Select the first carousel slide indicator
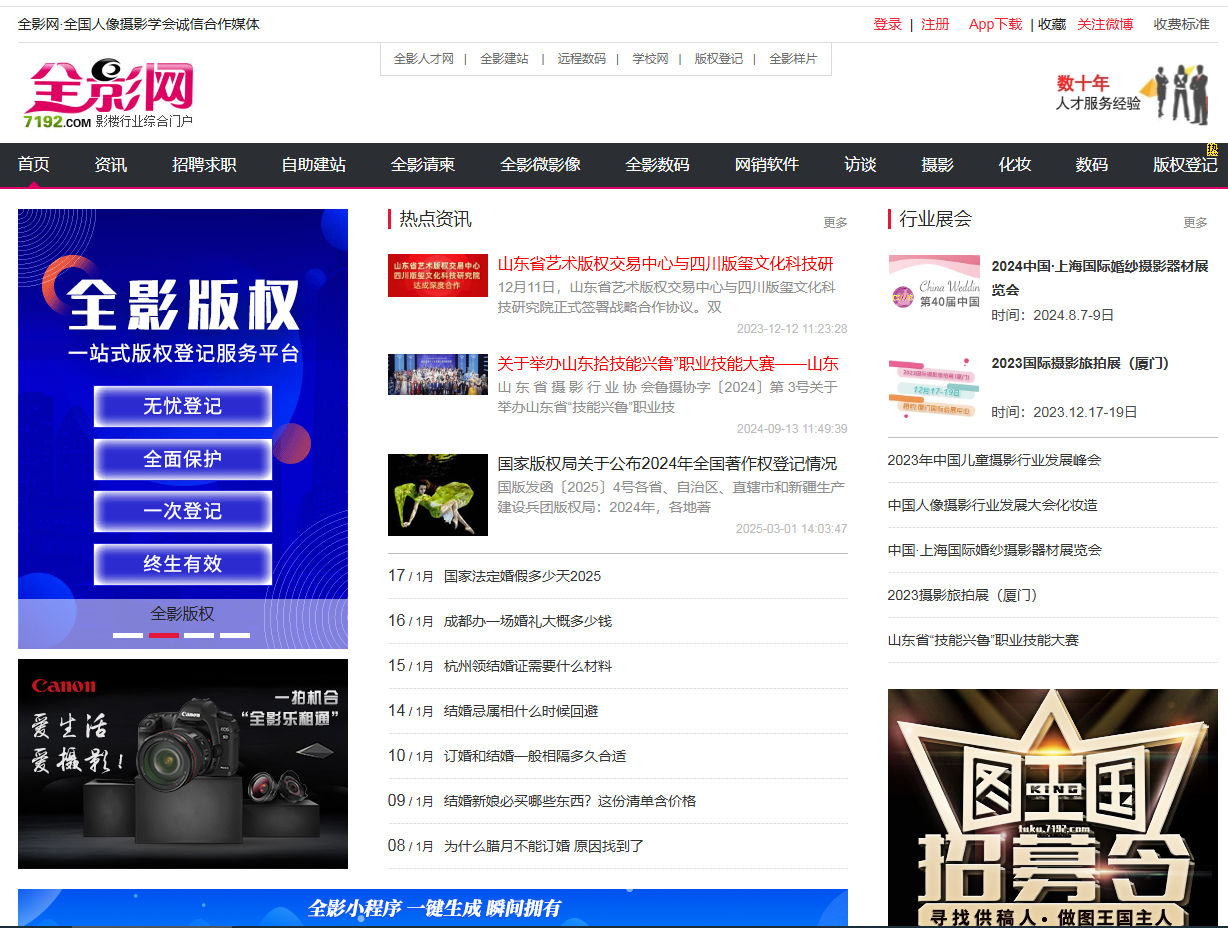Screen dimensions: 1228x928 coord(128,635)
